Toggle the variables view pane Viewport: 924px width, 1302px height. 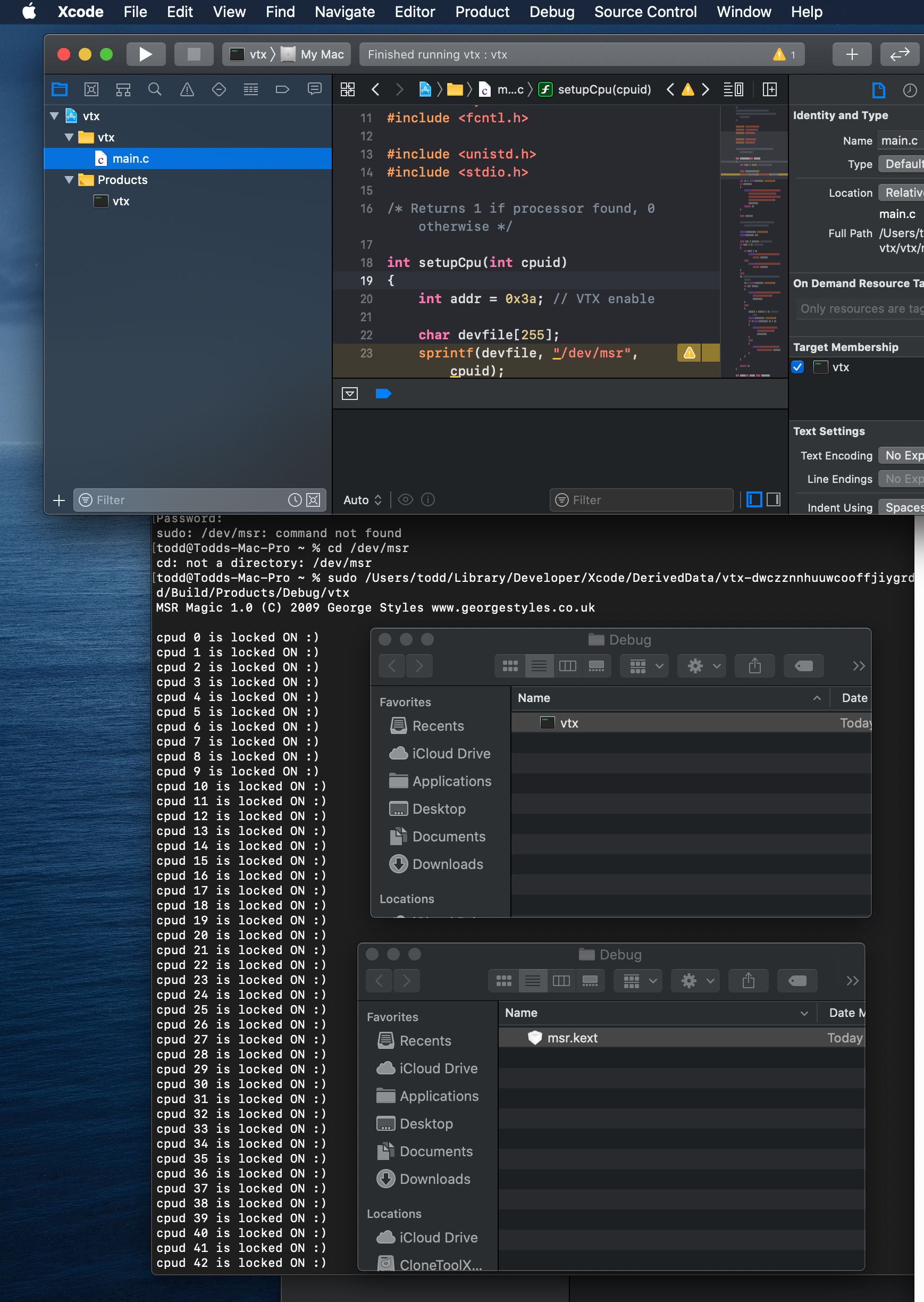tap(754, 499)
